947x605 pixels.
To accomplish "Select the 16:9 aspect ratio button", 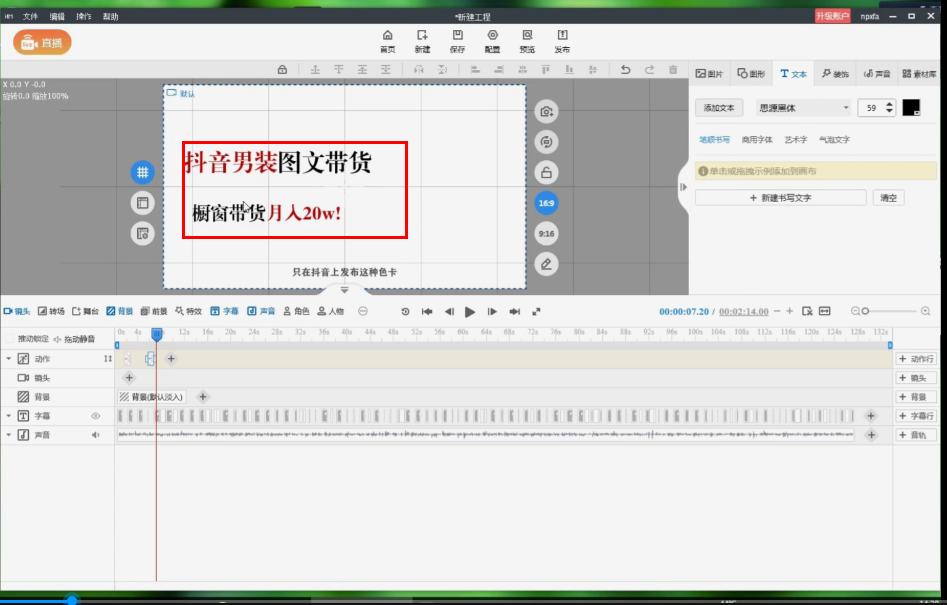I will [546, 203].
